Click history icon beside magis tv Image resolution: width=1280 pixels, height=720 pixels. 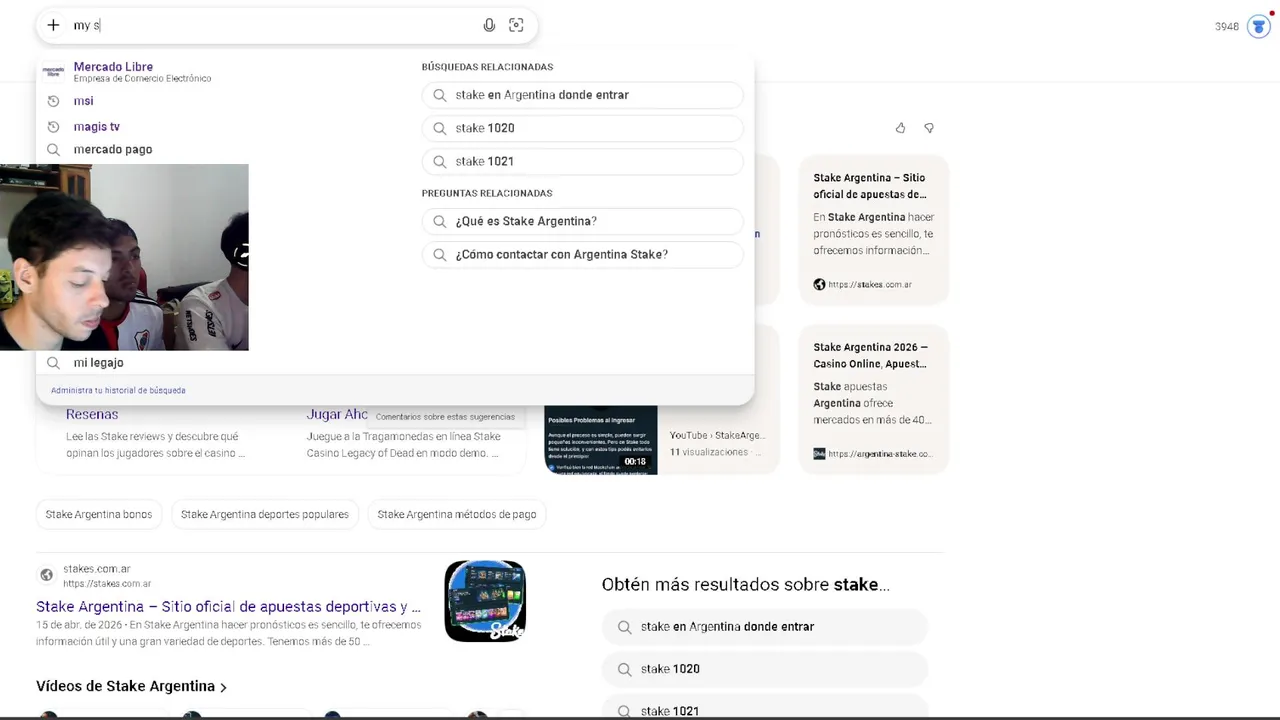[54, 127]
